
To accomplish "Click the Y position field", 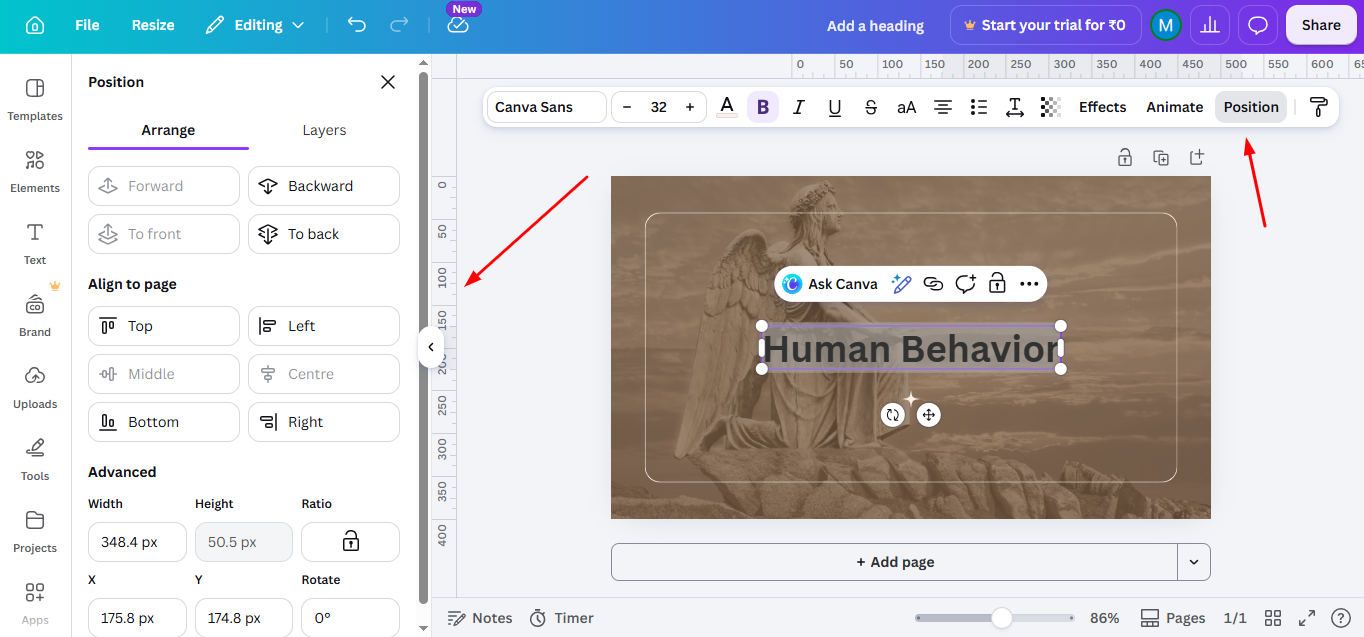I will (244, 618).
